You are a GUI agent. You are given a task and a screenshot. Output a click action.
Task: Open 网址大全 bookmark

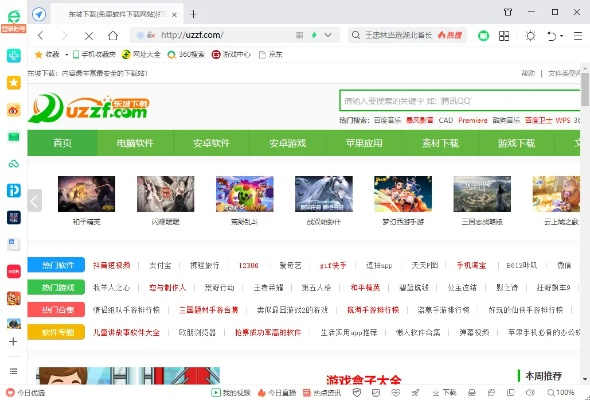pos(141,55)
